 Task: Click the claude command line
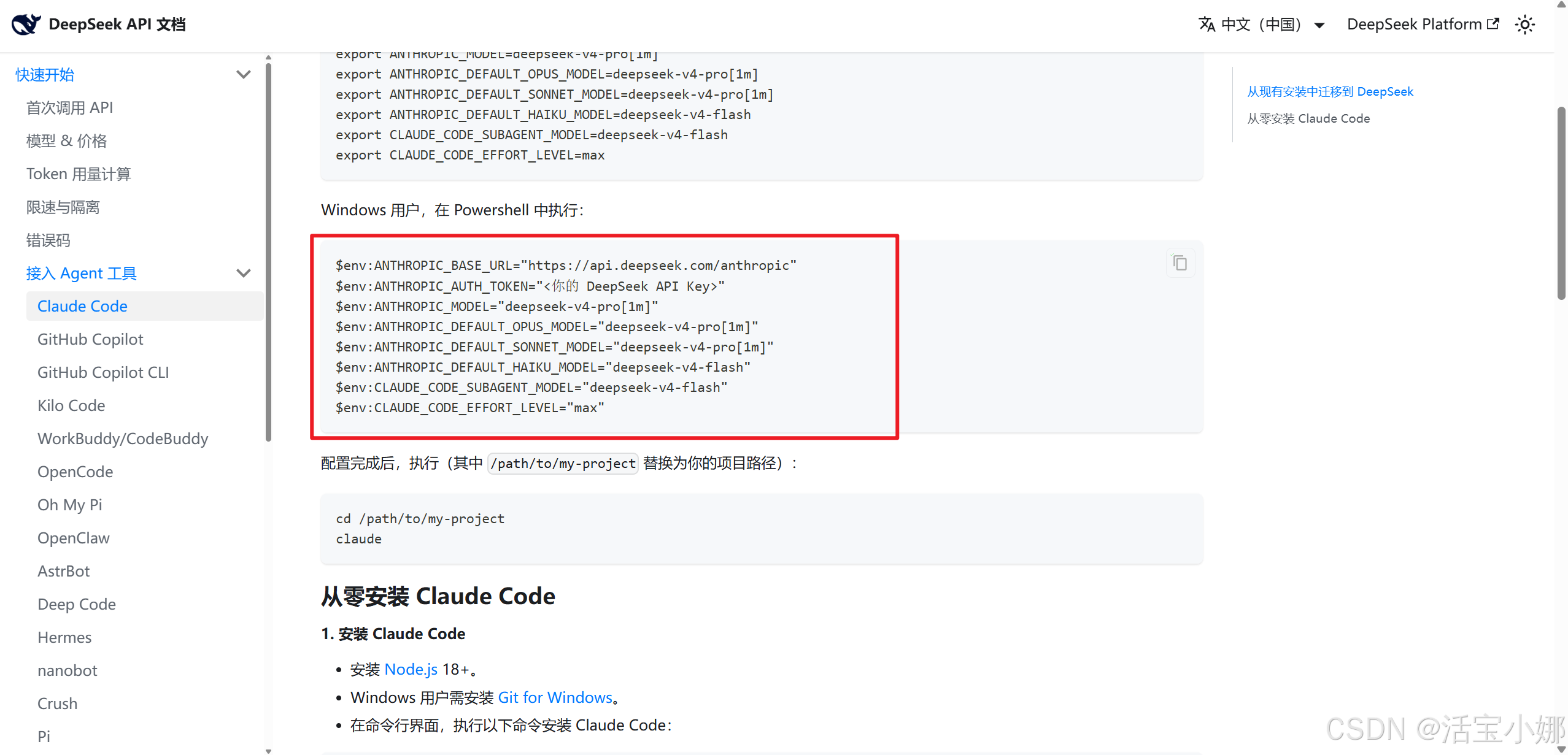click(x=358, y=539)
